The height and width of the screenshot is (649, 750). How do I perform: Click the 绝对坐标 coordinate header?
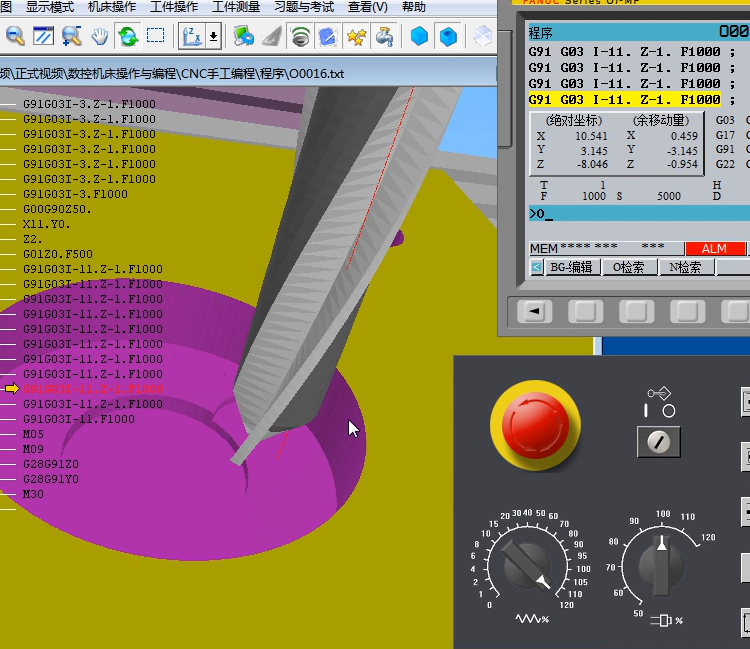(x=574, y=121)
